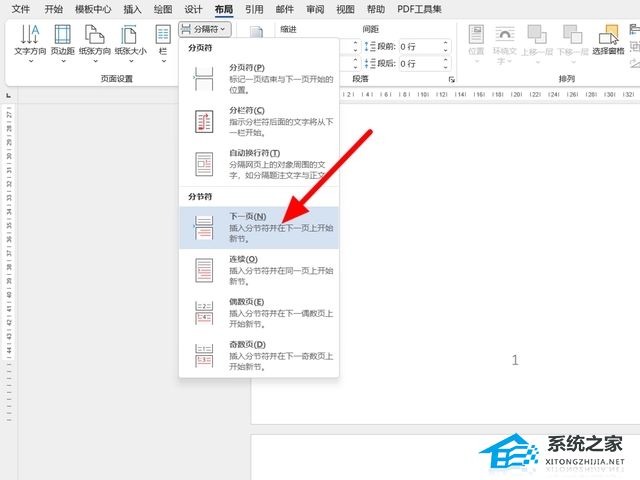This screenshot has height=480, width=640.
Task: Expand the 纸张方向 dropdown arrow
Action: click(x=95, y=61)
